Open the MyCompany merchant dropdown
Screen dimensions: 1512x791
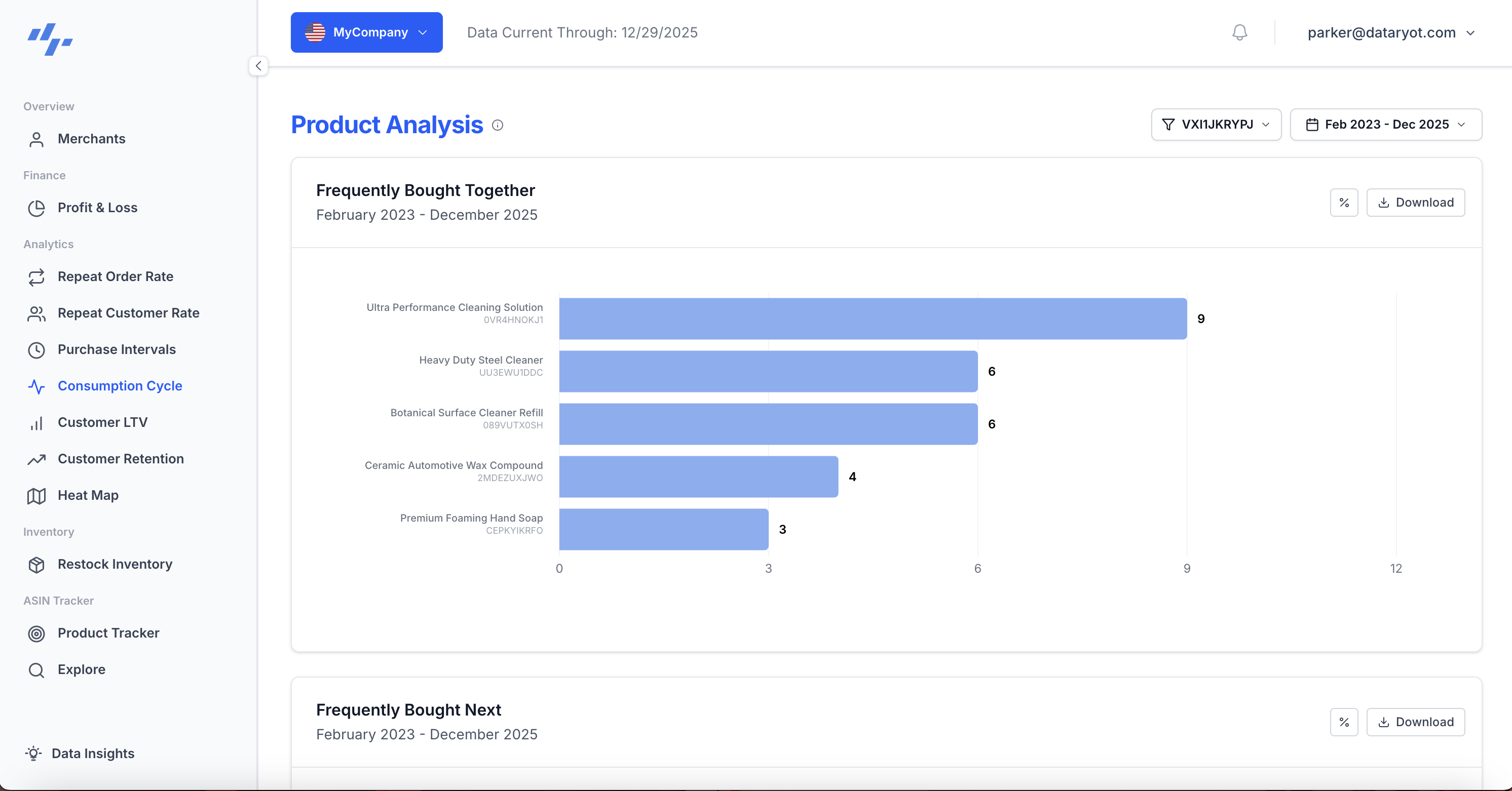click(366, 32)
